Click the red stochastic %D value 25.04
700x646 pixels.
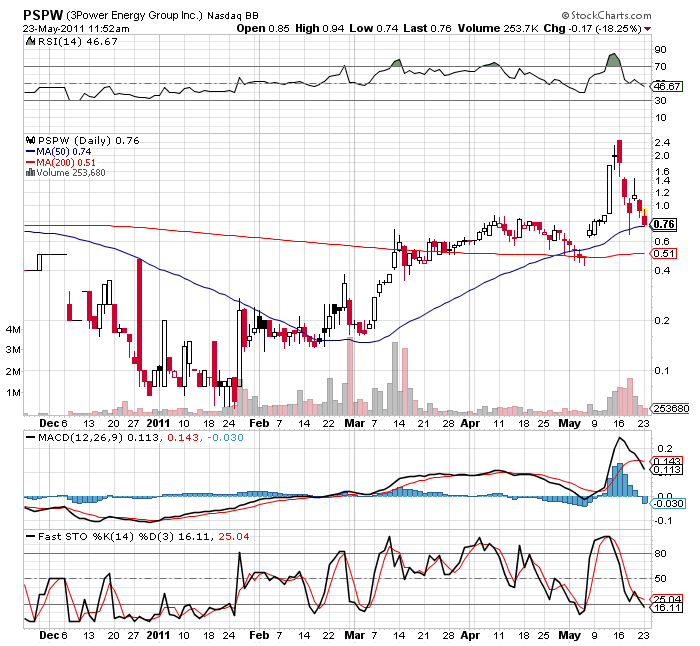(x=234, y=537)
